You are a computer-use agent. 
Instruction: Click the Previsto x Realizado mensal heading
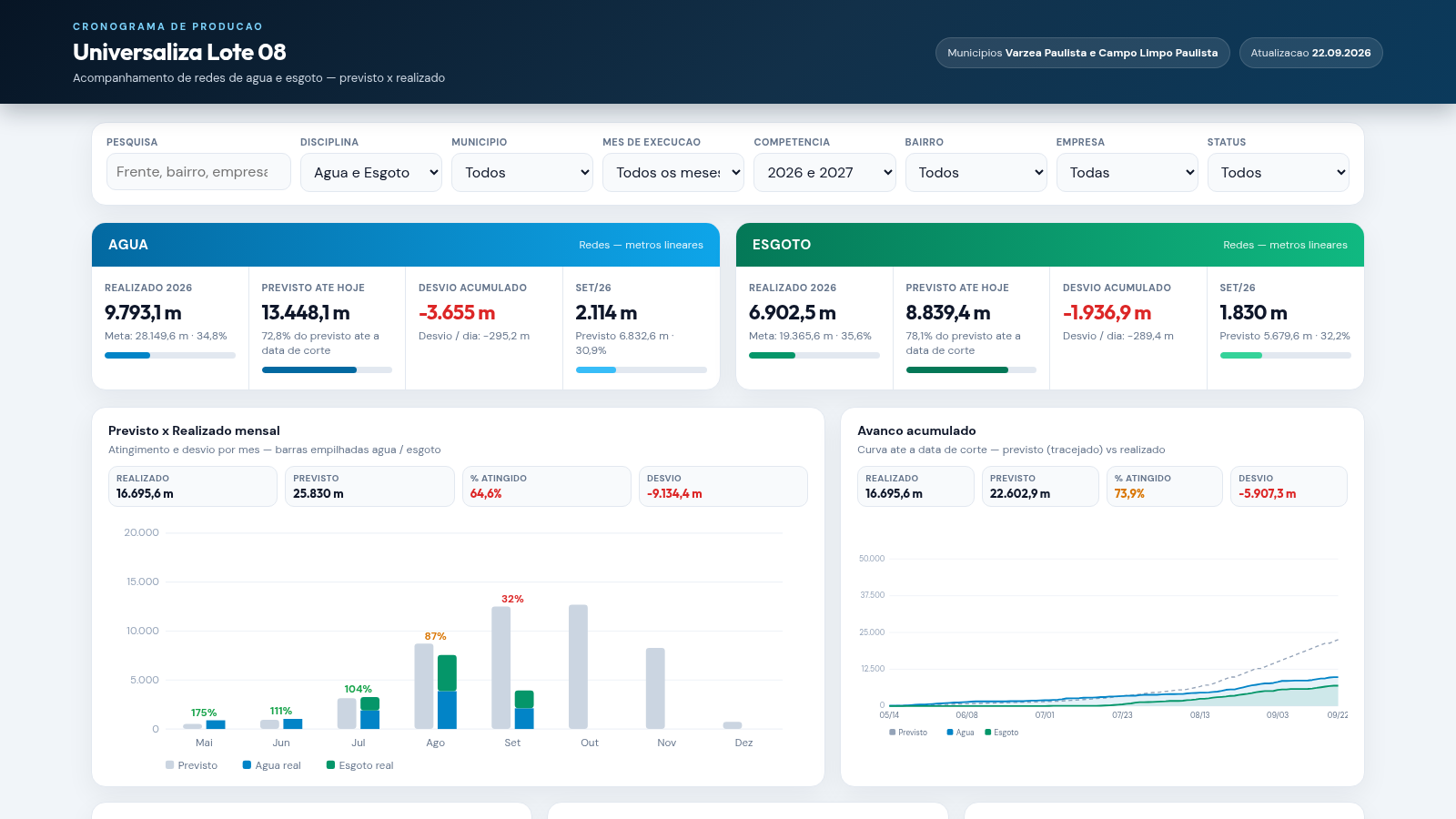point(194,430)
